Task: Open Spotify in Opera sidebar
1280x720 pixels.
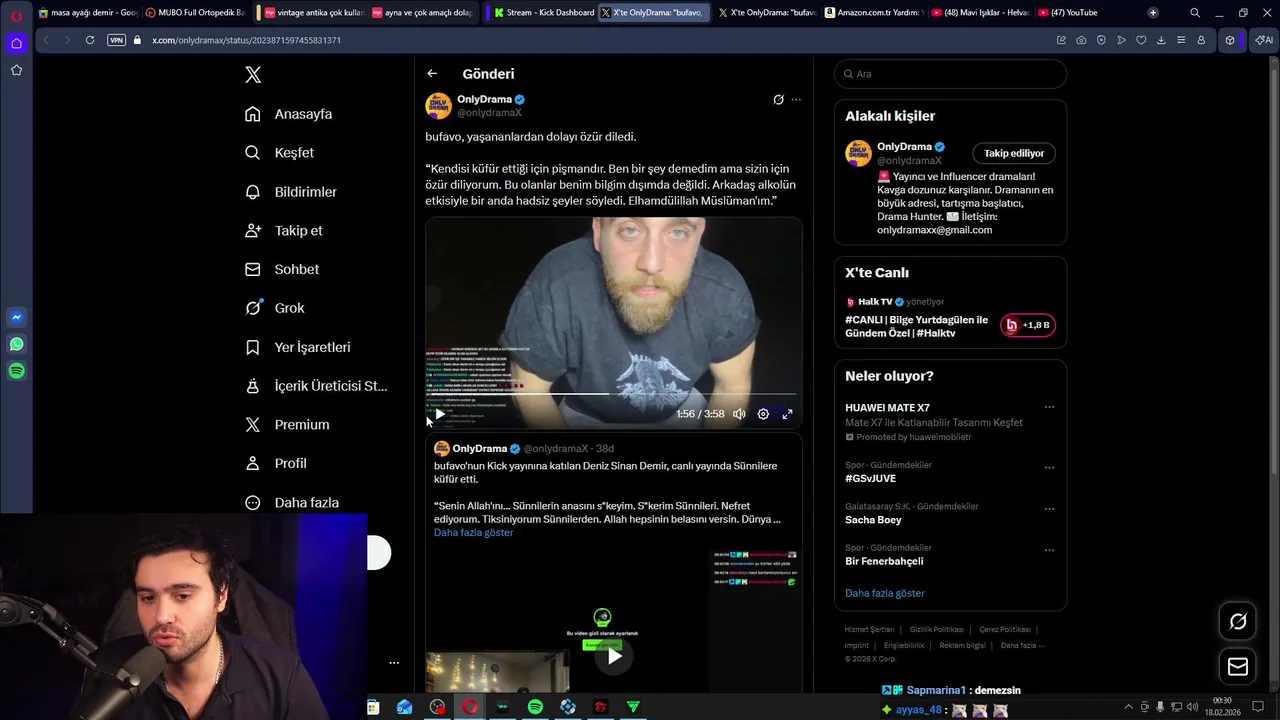Action: [x=16, y=371]
